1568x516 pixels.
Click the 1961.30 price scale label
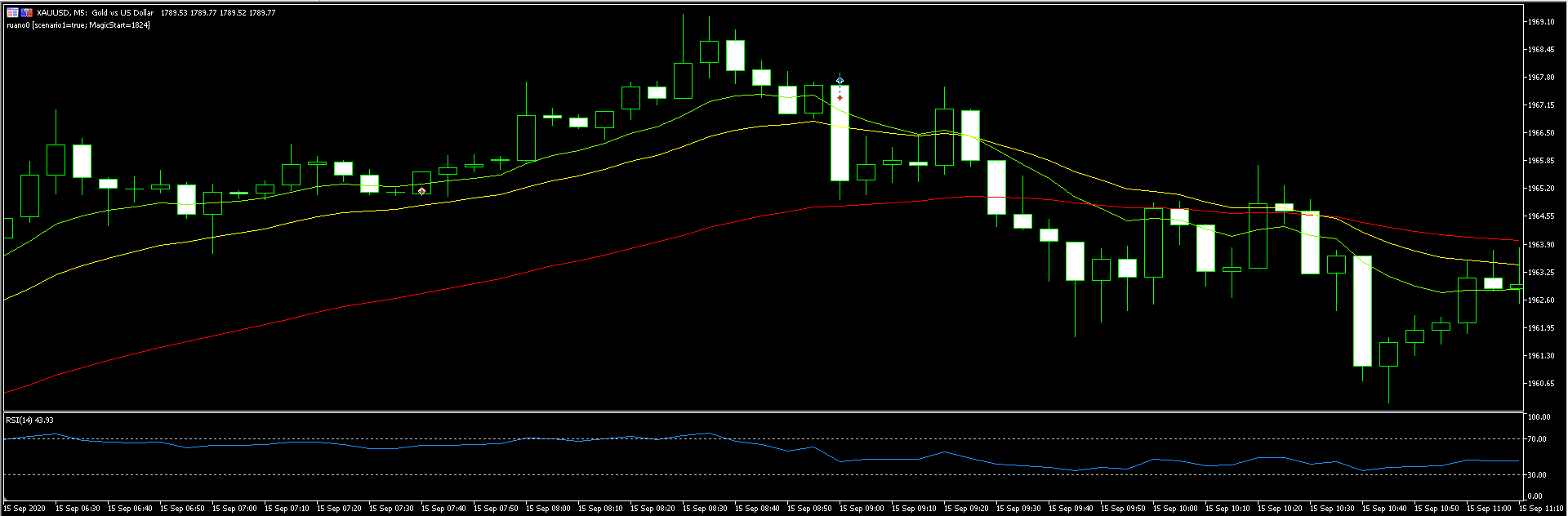coord(1541,356)
